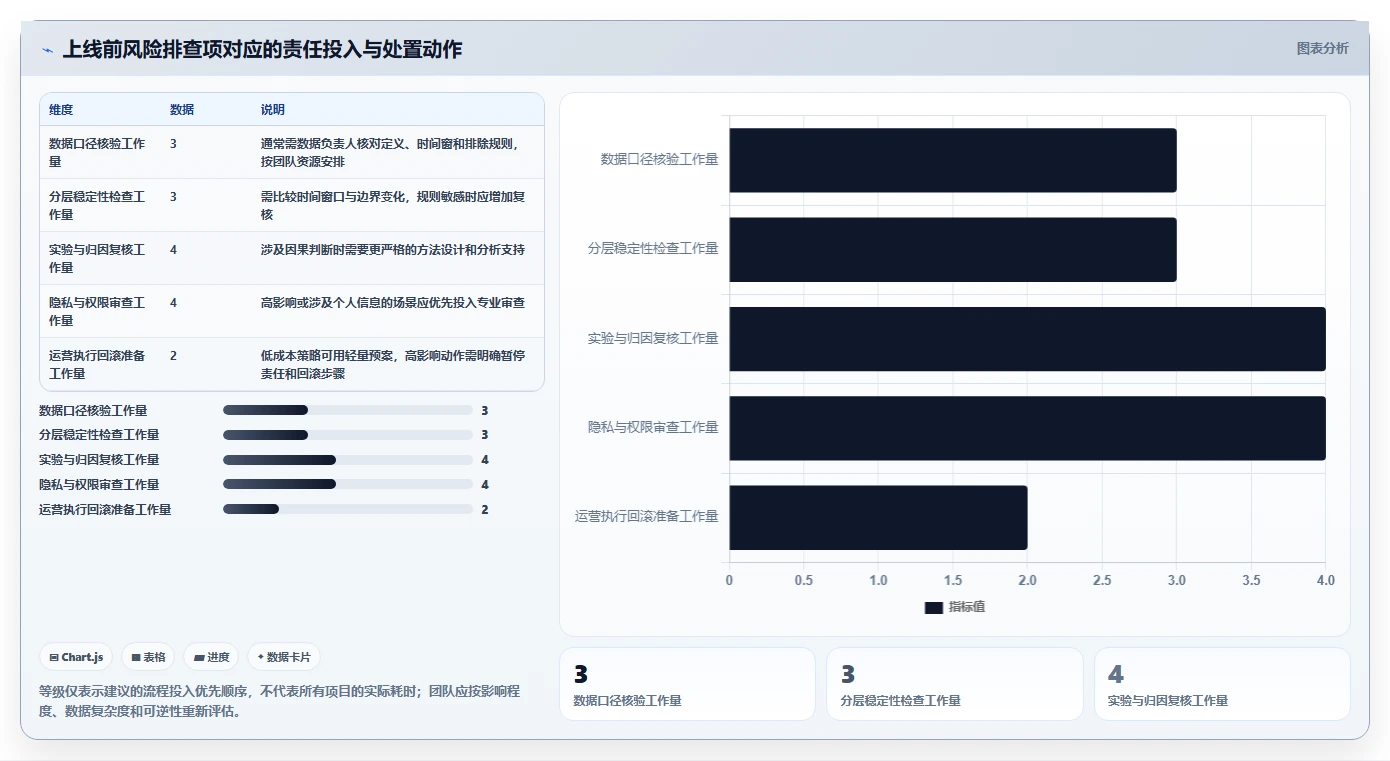Image resolution: width=1390 pixels, height=761 pixels.
Task: Select table cell 分层稳定性检查工作量
Action: 98,205
